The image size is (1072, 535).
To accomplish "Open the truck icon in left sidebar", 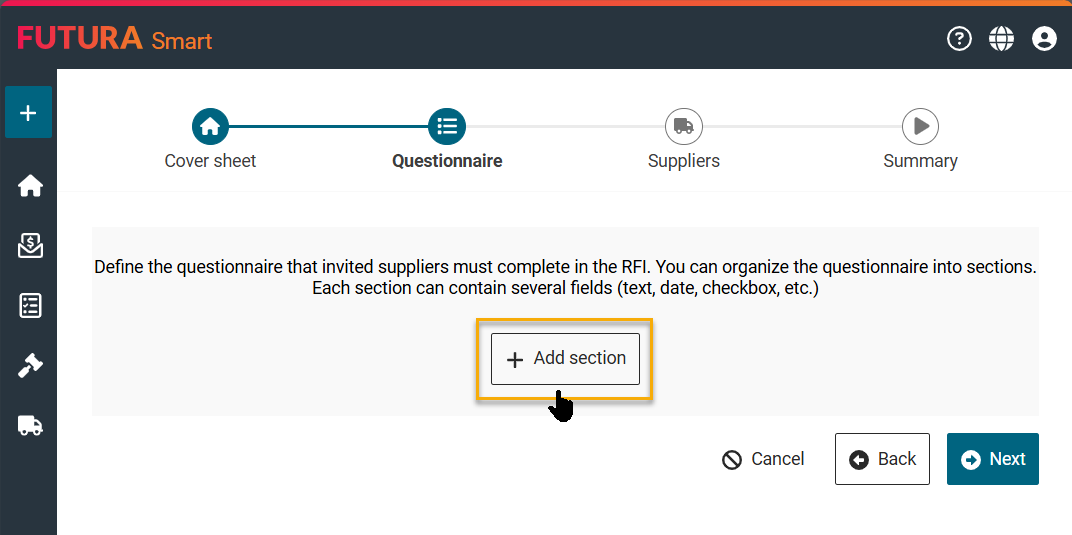I will 30,426.
